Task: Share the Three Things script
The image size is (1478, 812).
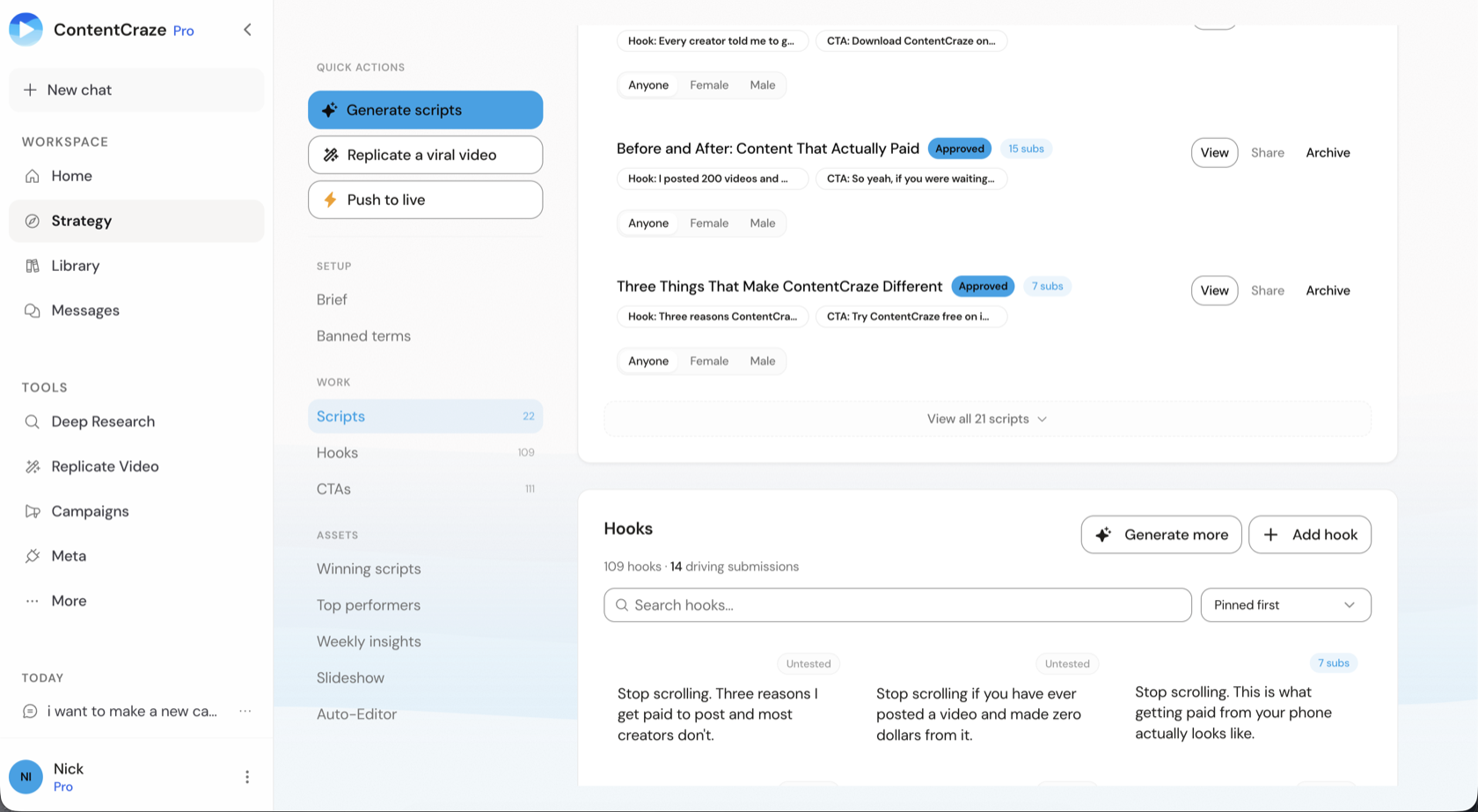Action: [x=1268, y=291]
